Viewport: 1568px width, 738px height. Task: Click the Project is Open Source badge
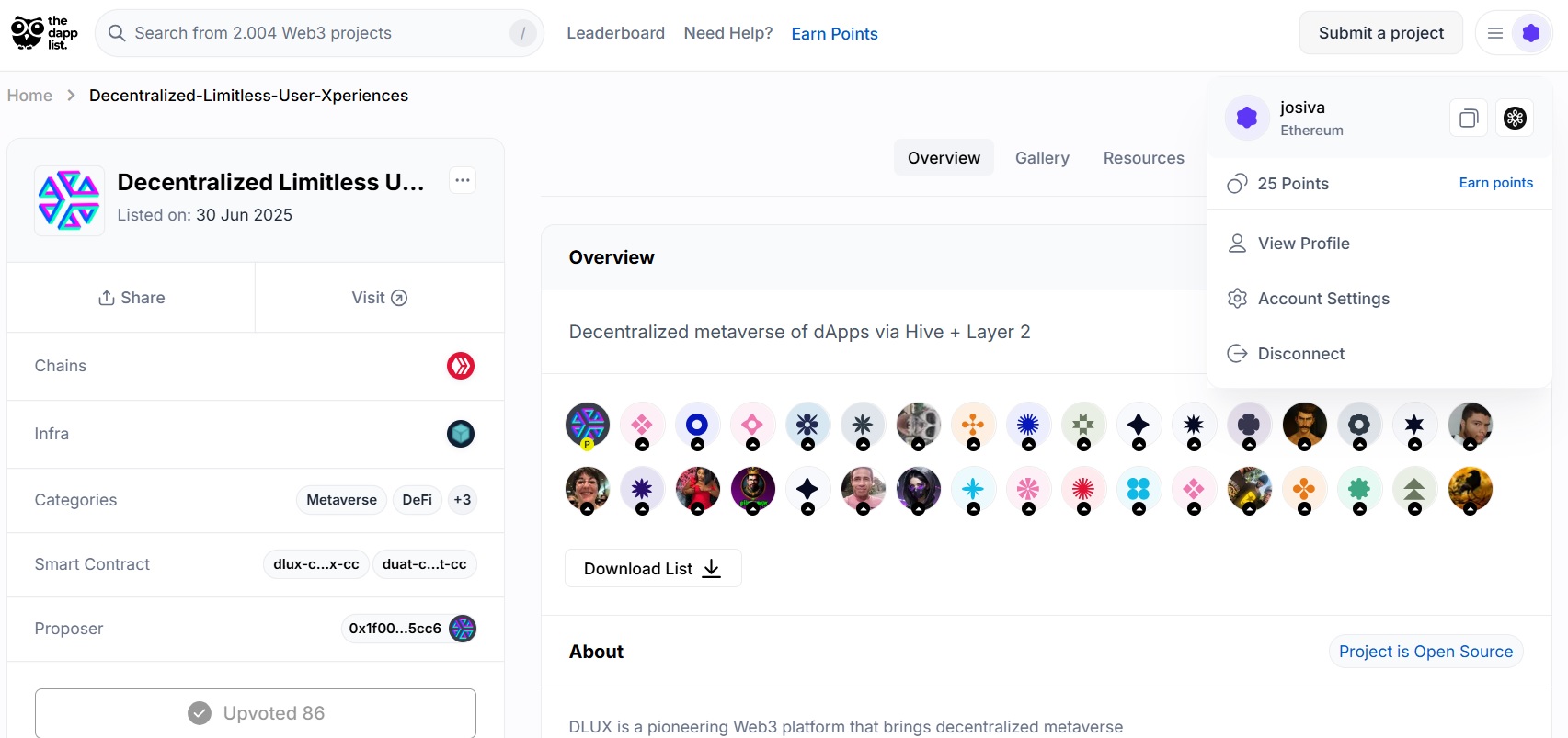[1425, 652]
